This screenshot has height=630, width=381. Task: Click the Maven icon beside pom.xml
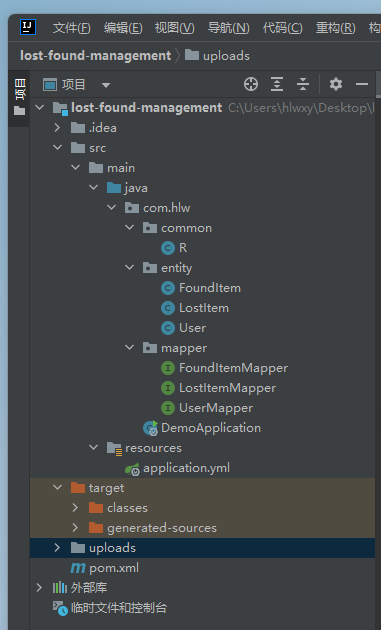78,568
